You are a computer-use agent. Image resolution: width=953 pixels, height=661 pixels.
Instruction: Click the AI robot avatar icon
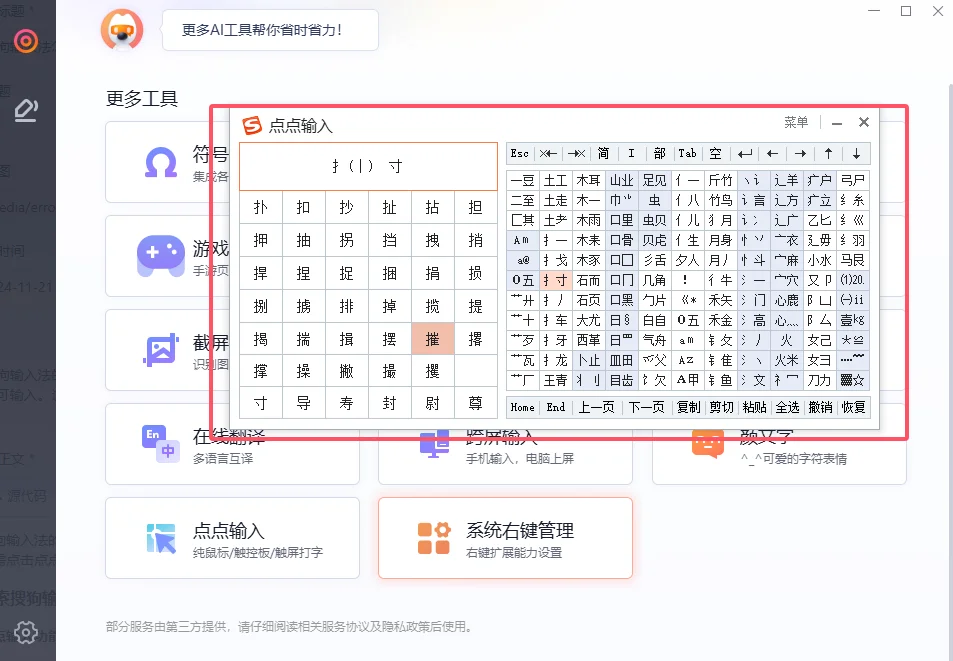122,30
